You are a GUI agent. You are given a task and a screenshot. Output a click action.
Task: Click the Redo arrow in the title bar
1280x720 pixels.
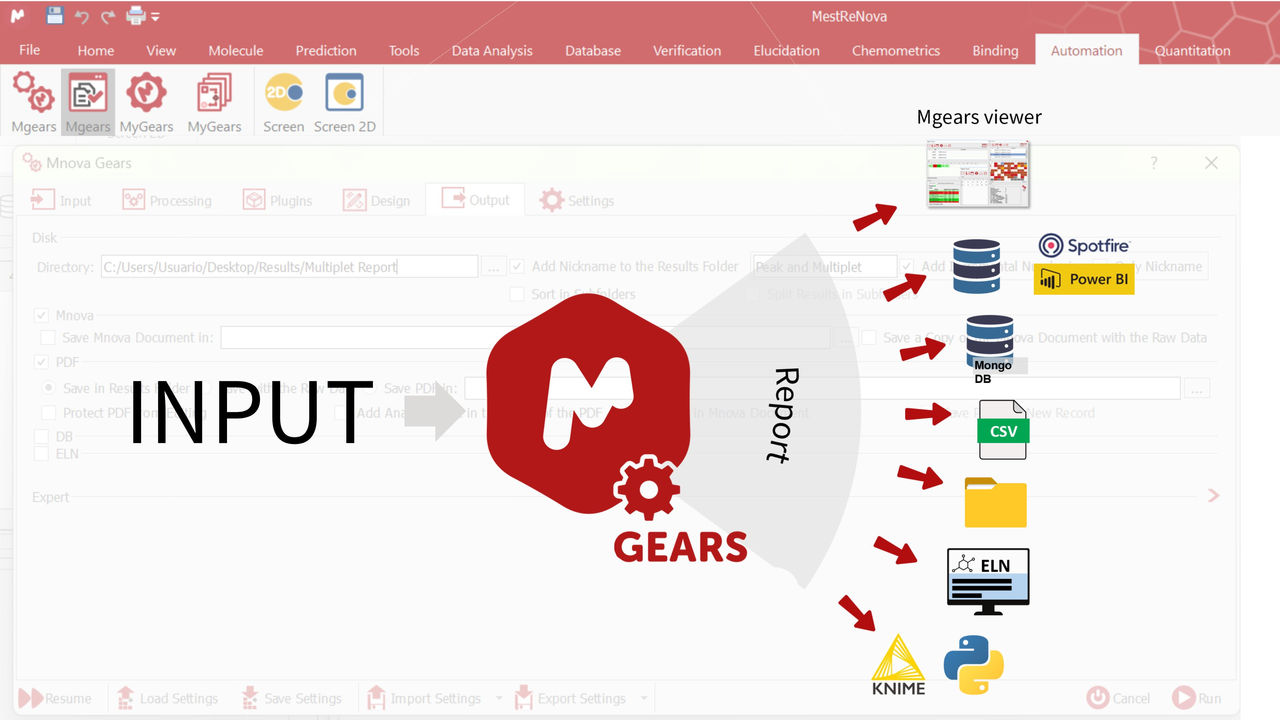(108, 16)
